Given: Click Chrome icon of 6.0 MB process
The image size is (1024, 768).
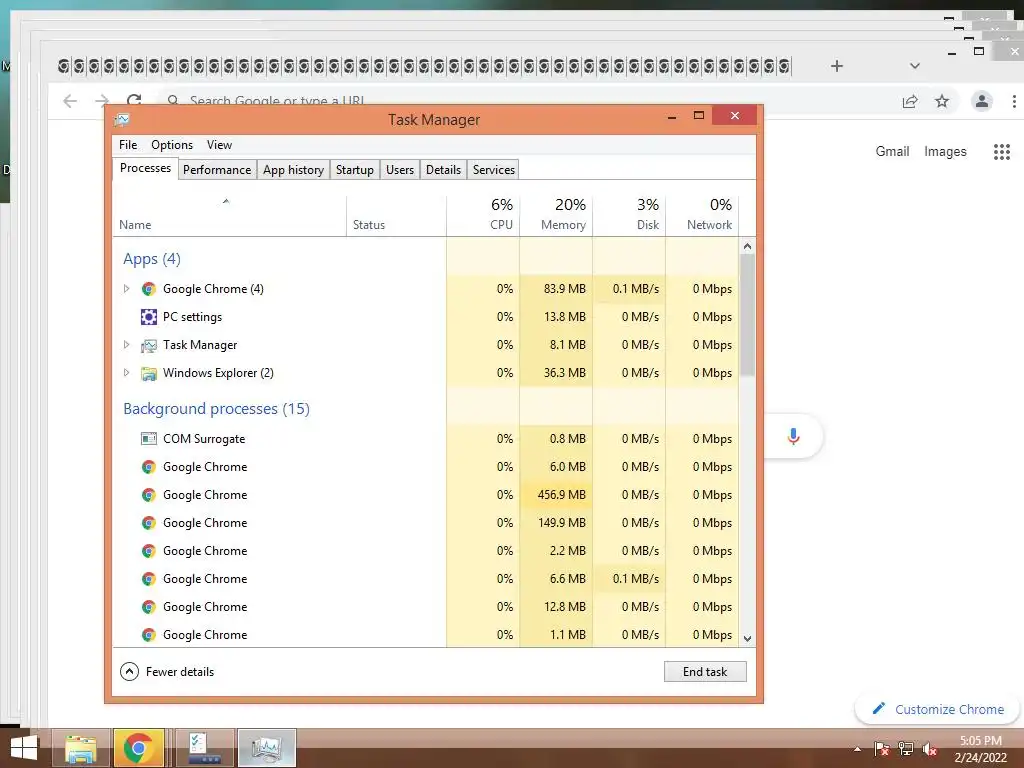Looking at the screenshot, I should coord(149,467).
